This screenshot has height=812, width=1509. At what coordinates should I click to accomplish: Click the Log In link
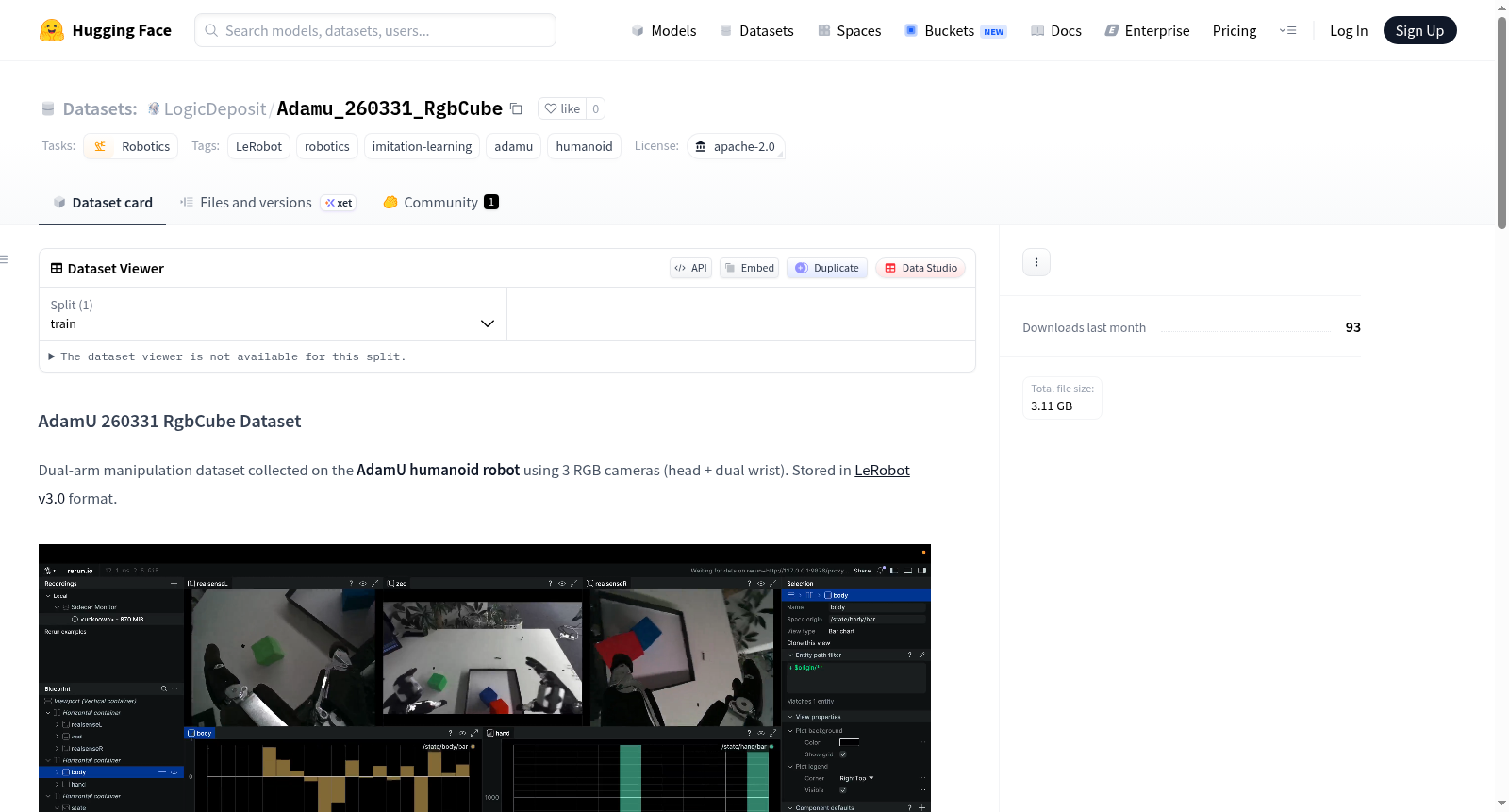[x=1349, y=31]
